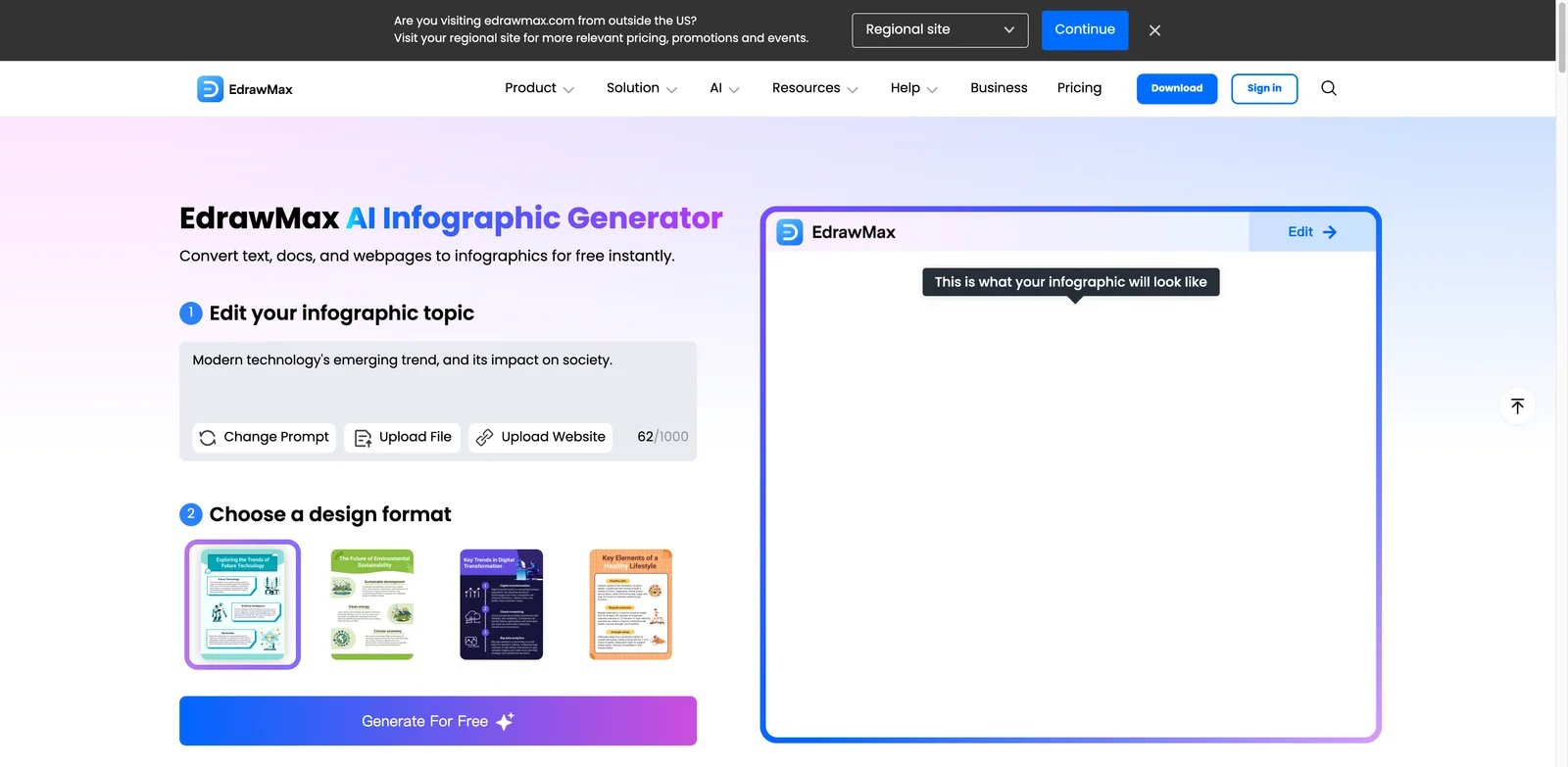Expand the Help menu
Viewport: 1568px width, 767px height.
(x=913, y=88)
